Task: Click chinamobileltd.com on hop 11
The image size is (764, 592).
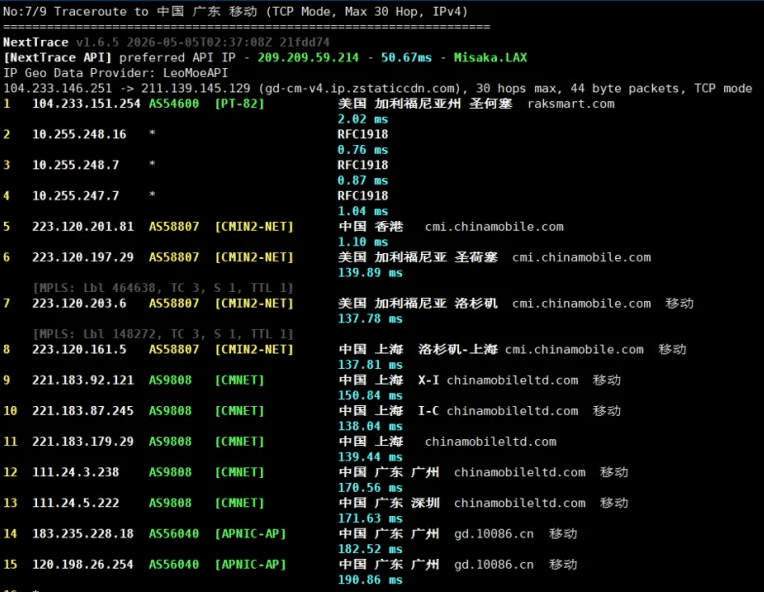Action: pos(491,441)
